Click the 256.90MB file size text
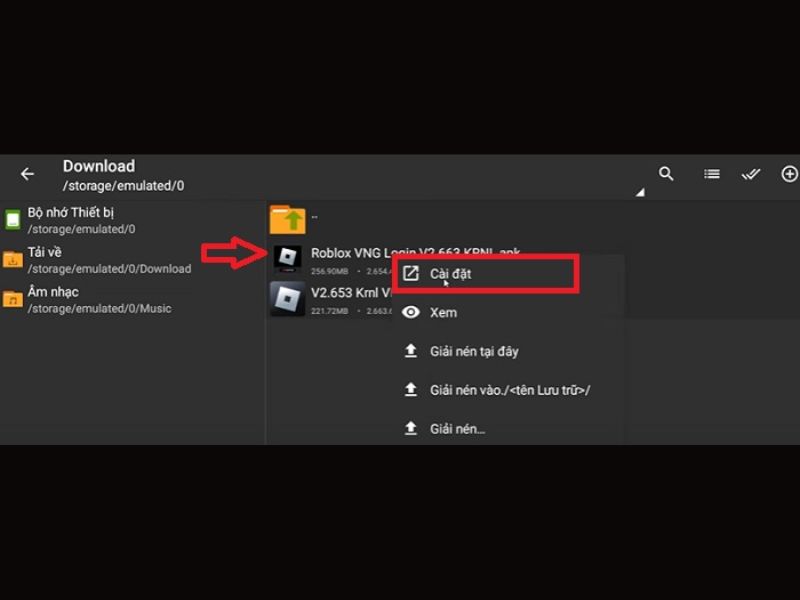 330,271
